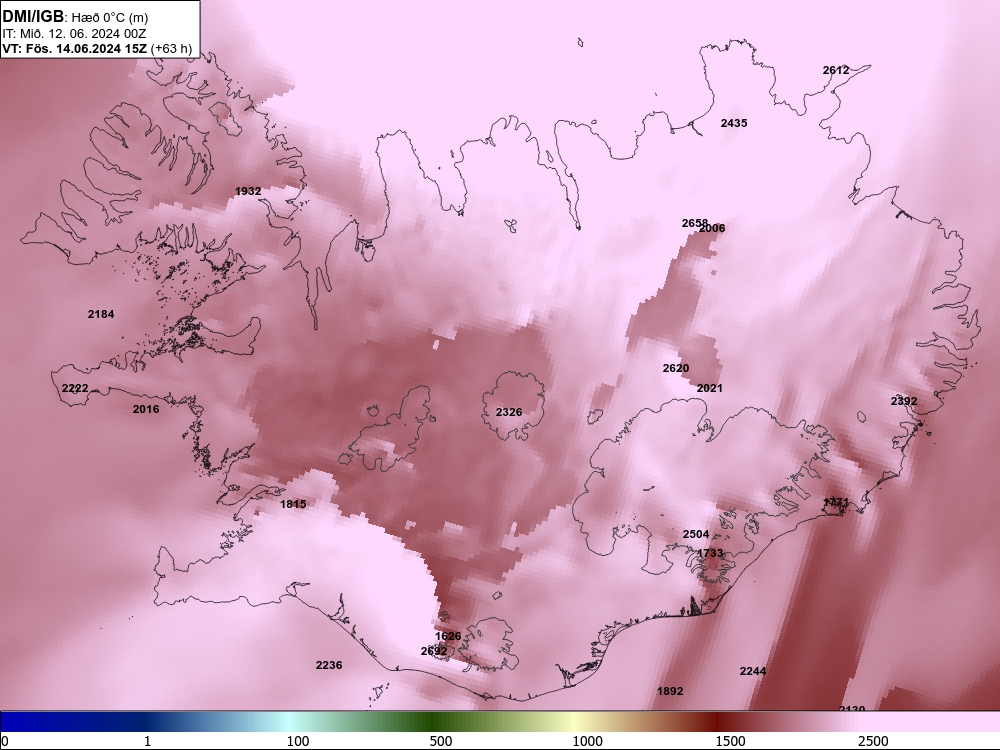Click the map value 1892
1000x750 pixels.
pos(670,691)
